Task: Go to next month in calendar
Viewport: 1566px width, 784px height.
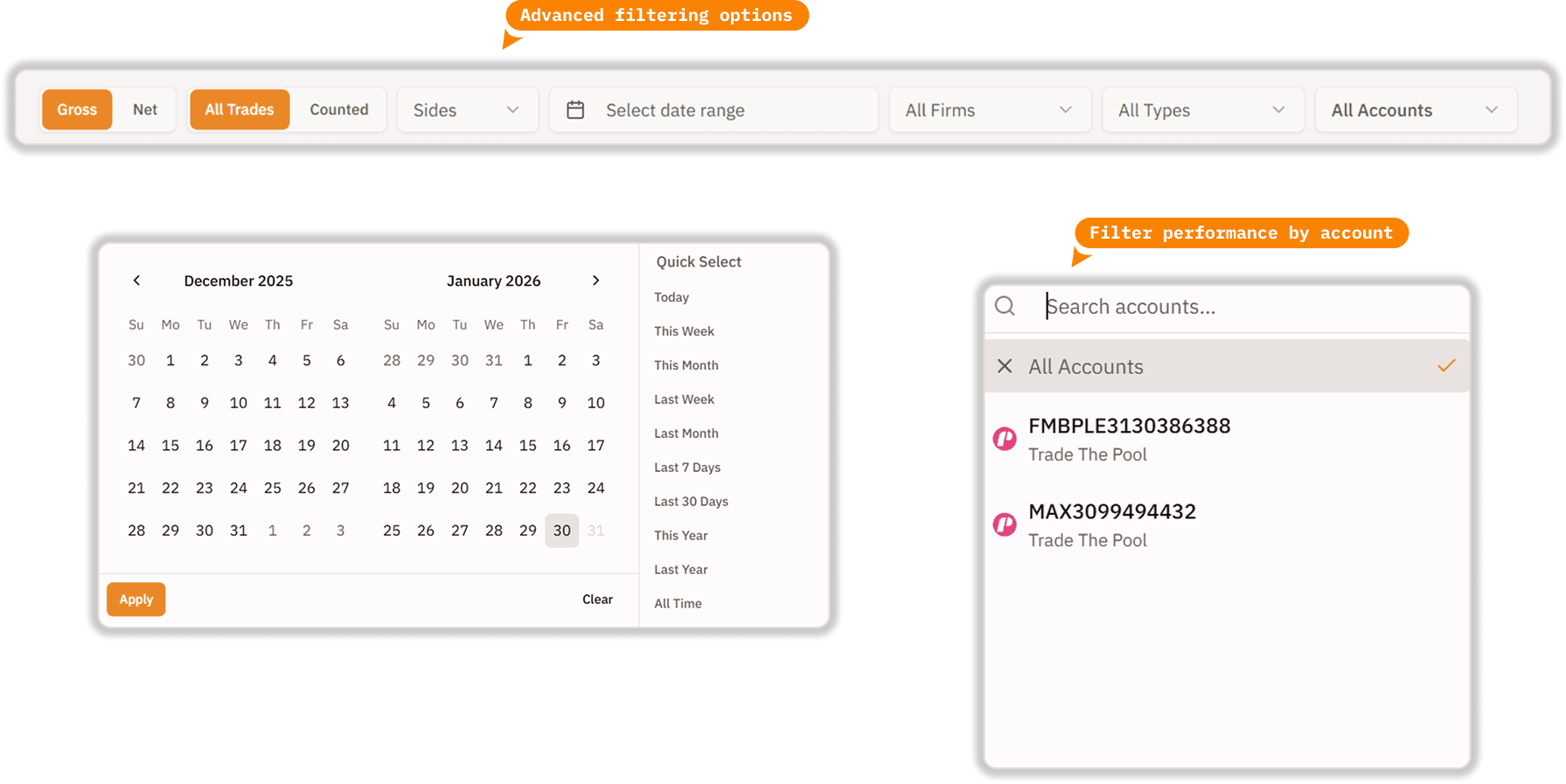Action: click(x=596, y=281)
